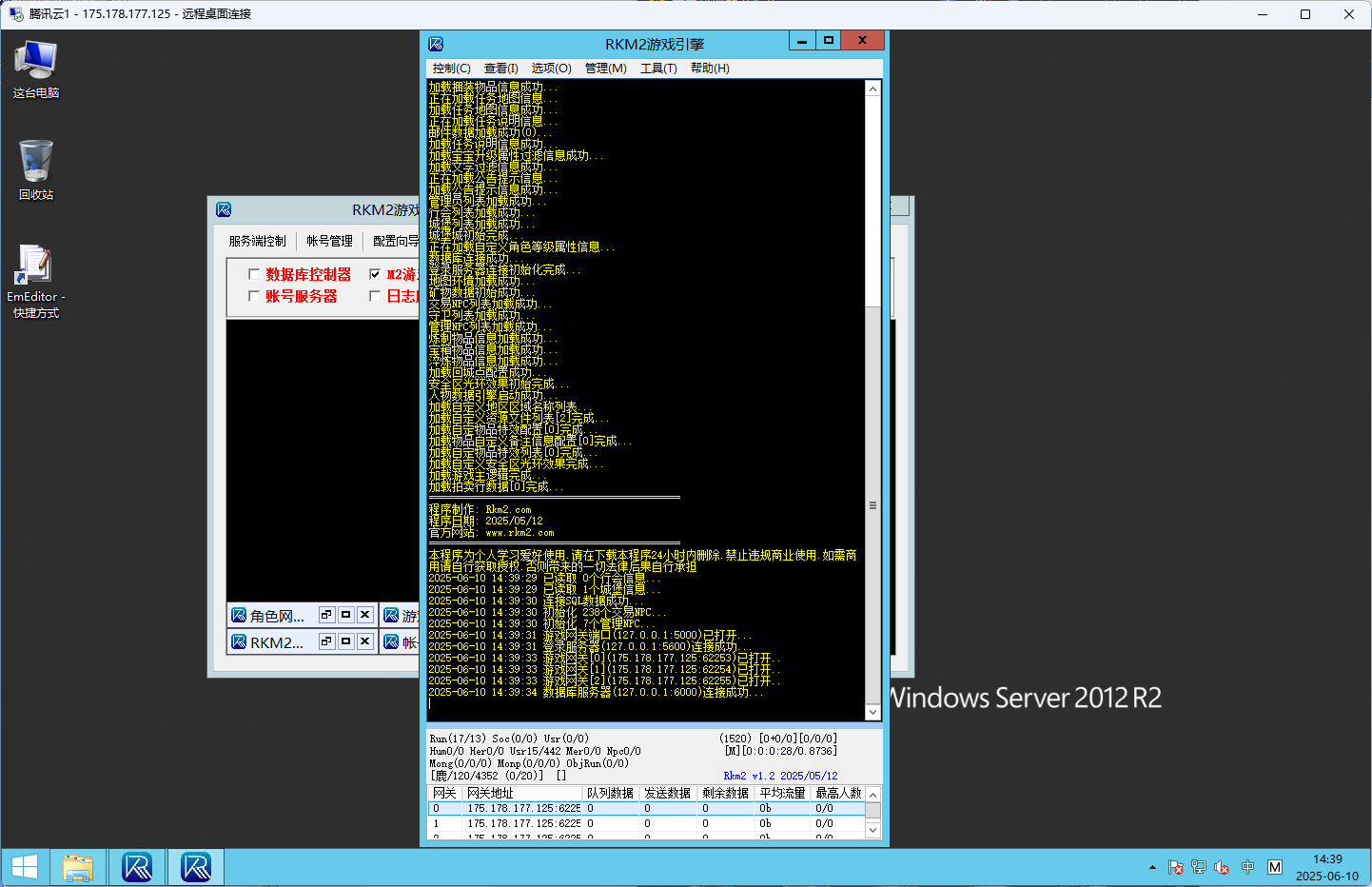Switch to the 帐号管理 tab

(329, 241)
